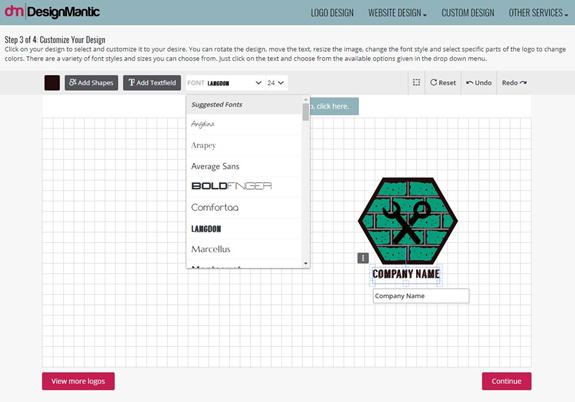Viewport: 575px width, 402px height.
Task: Toggle the grid view icon
Action: pos(416,83)
